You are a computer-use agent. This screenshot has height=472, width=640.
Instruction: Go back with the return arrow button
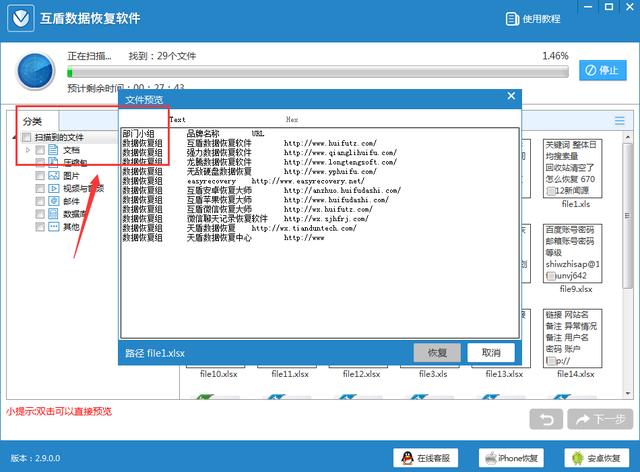tap(546, 419)
